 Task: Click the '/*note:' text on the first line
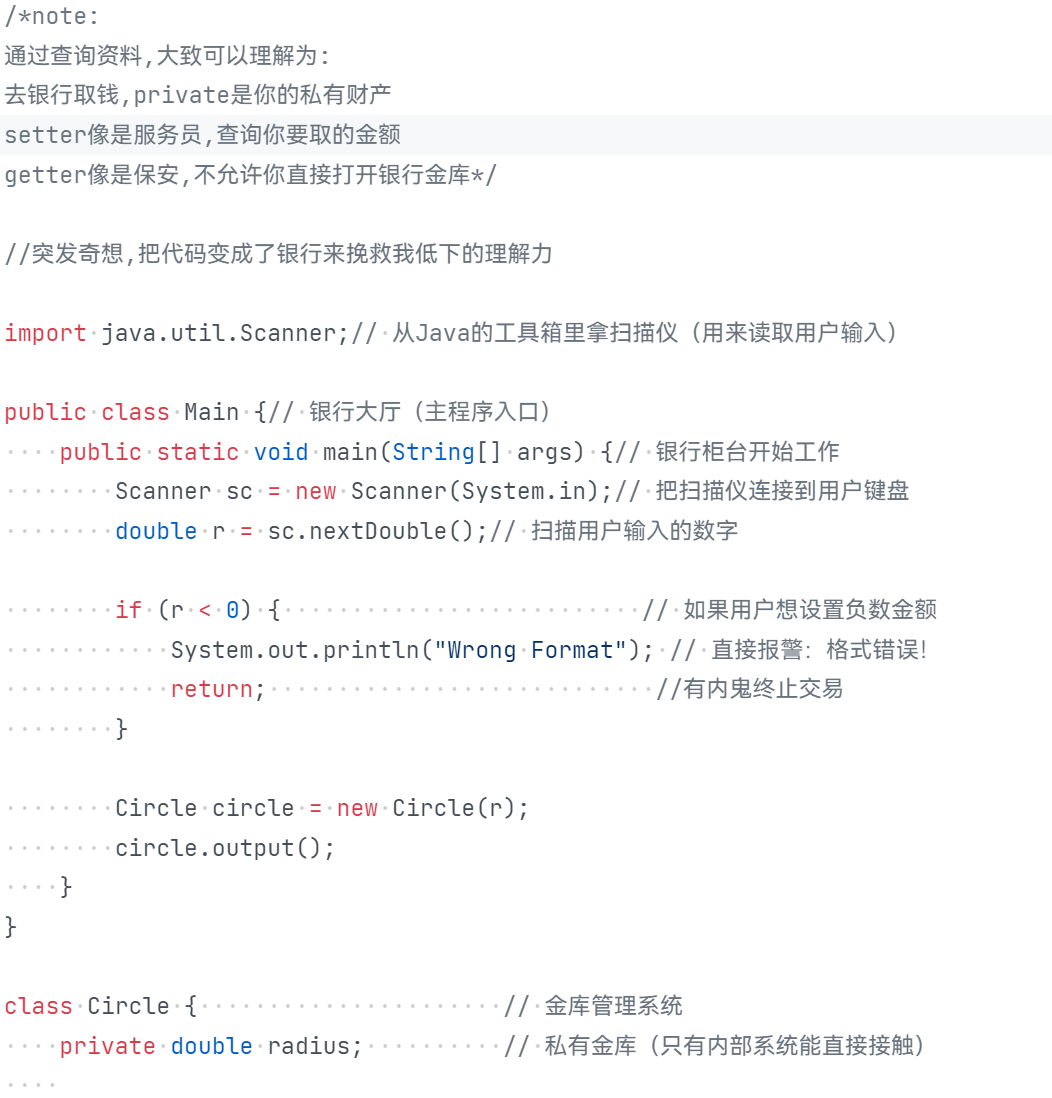[52, 16]
